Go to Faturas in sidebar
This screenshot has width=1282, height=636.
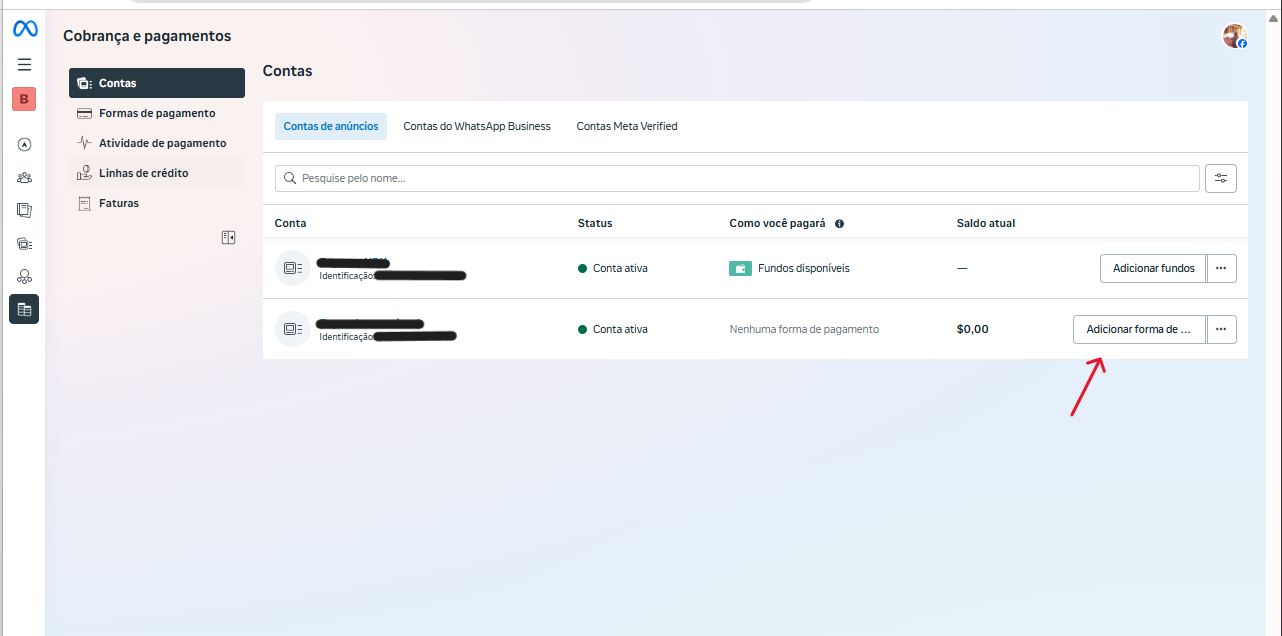tap(119, 203)
